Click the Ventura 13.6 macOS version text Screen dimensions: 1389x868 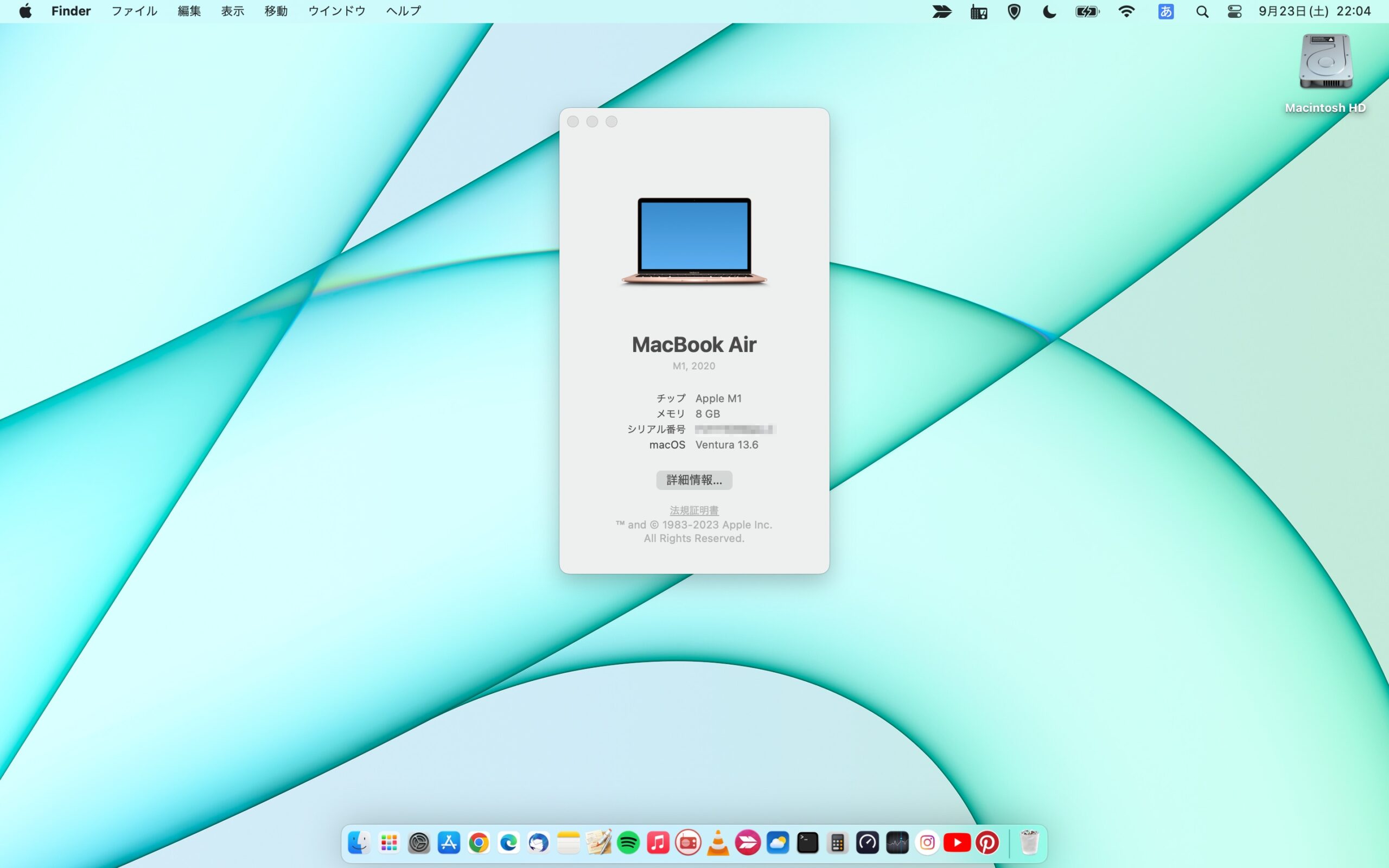coord(727,445)
